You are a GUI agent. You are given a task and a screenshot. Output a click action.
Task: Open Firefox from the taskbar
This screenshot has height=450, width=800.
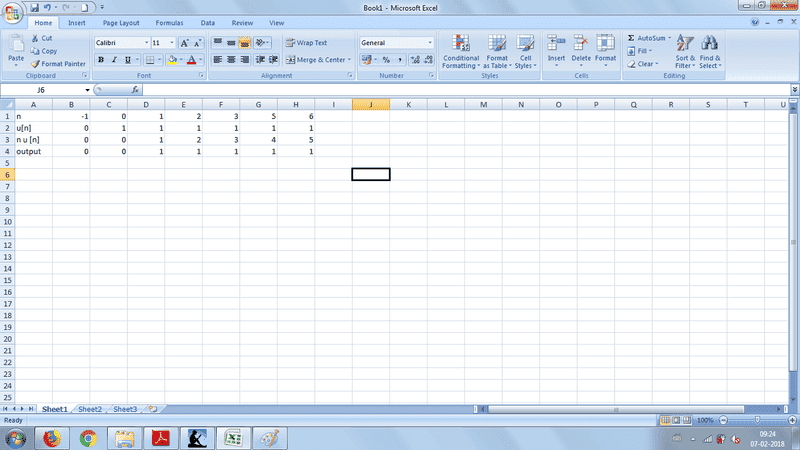(x=52, y=438)
